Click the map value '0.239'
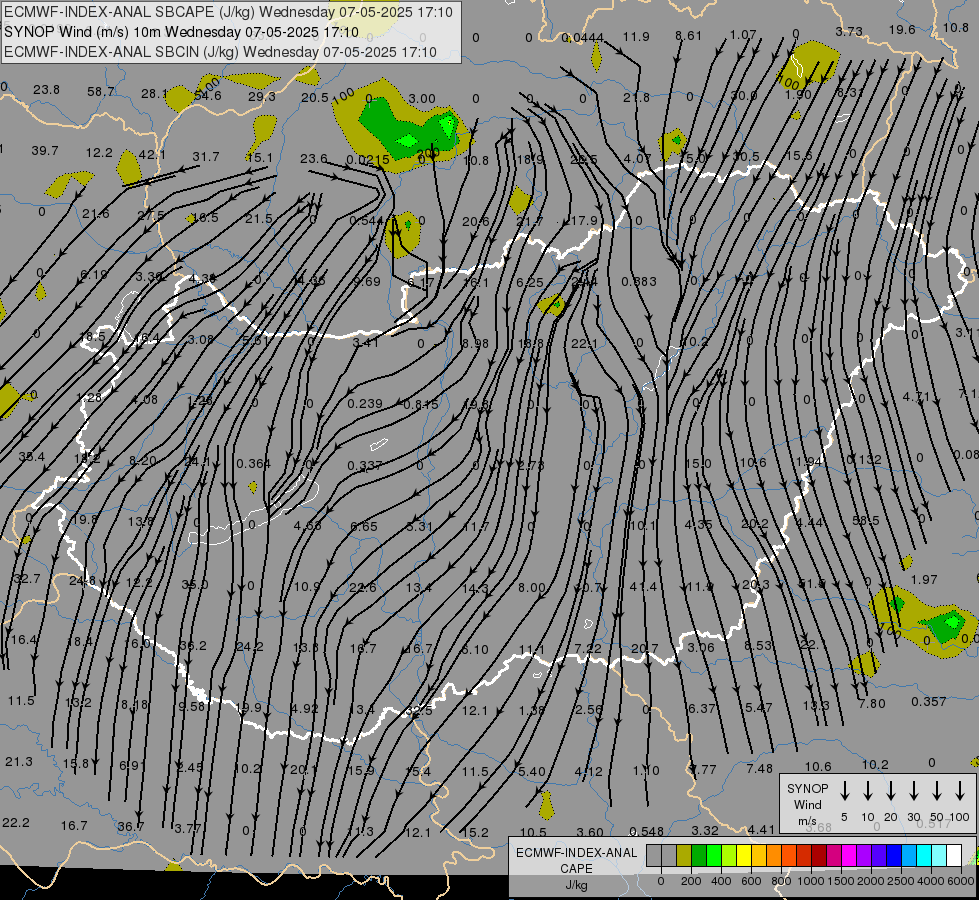Image resolution: width=979 pixels, height=900 pixels. click(x=365, y=403)
